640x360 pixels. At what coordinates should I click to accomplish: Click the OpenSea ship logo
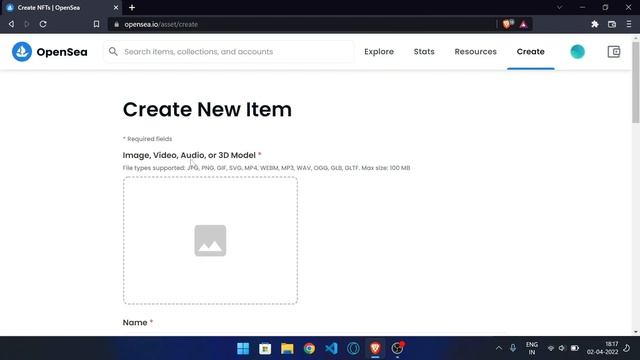pyautogui.click(x=22, y=52)
